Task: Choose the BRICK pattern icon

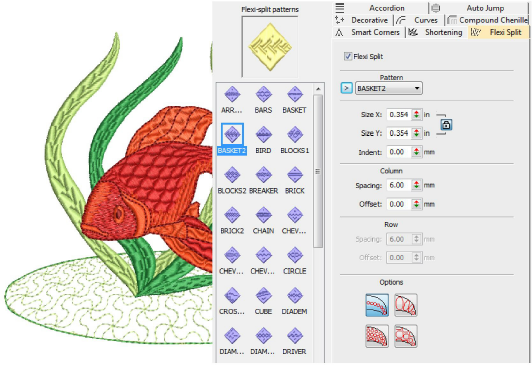Action: click(294, 175)
